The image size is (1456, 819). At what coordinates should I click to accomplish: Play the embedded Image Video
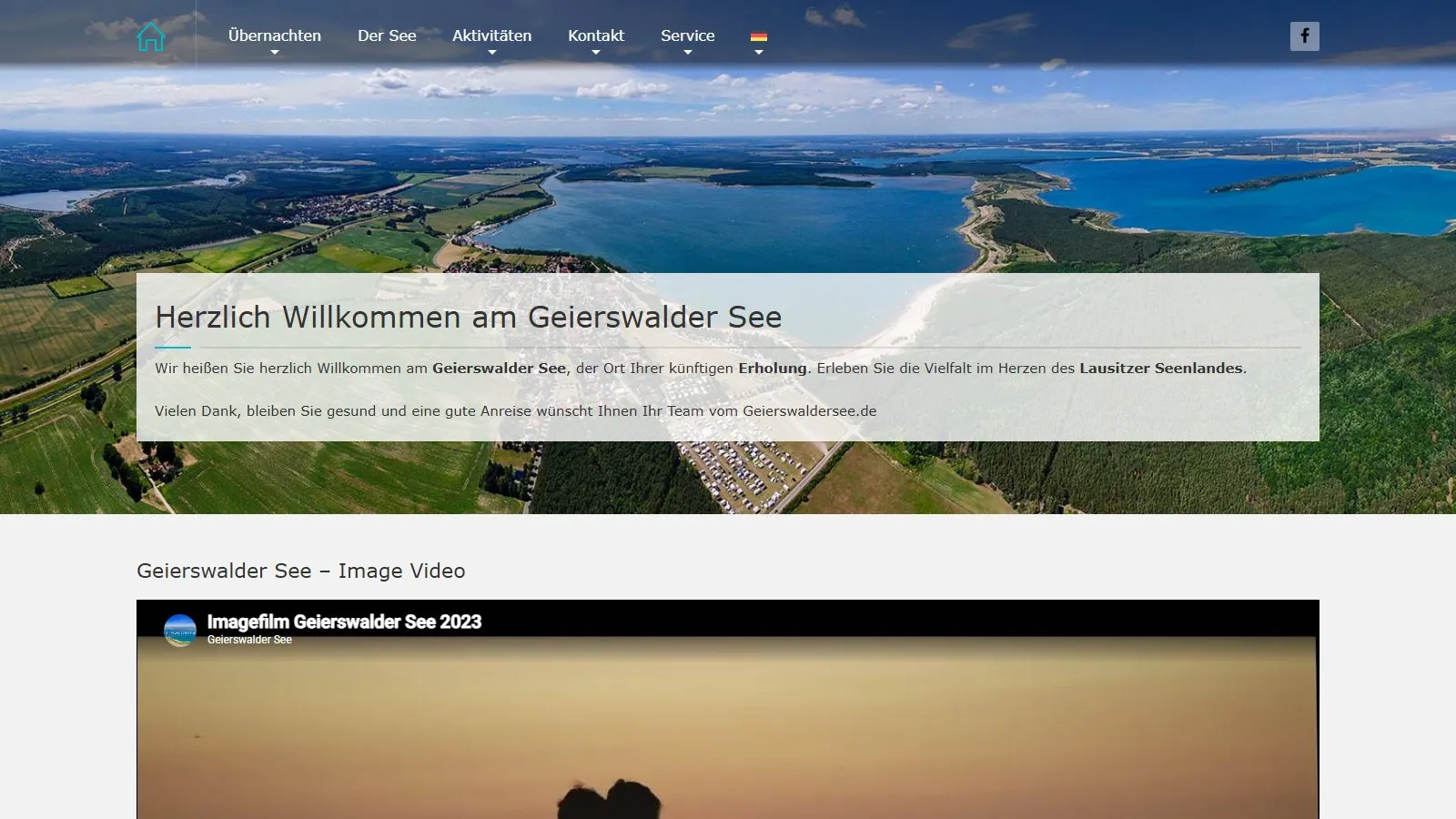coord(728,710)
